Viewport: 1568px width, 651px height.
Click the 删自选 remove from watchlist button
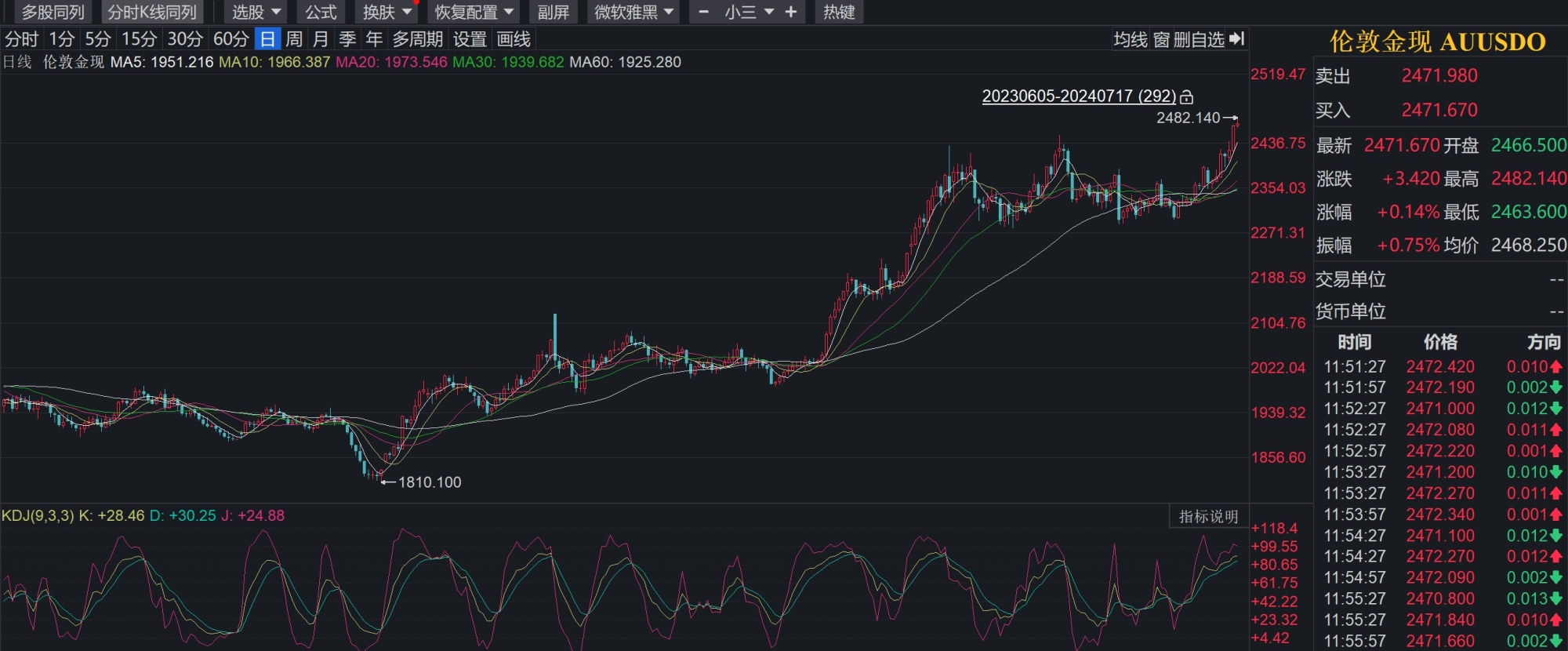click(x=1199, y=39)
